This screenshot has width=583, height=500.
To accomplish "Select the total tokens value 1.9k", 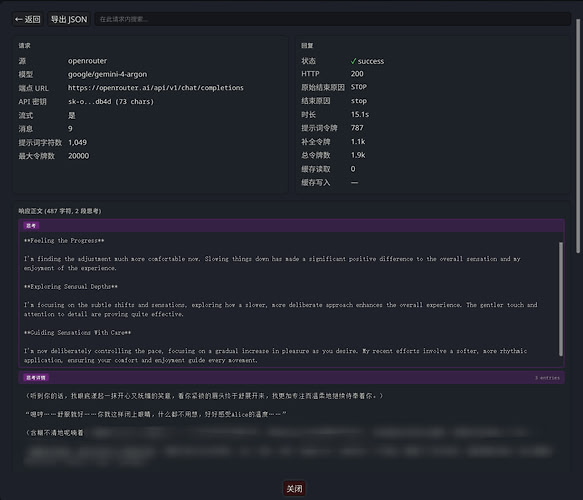I will 358,155.
